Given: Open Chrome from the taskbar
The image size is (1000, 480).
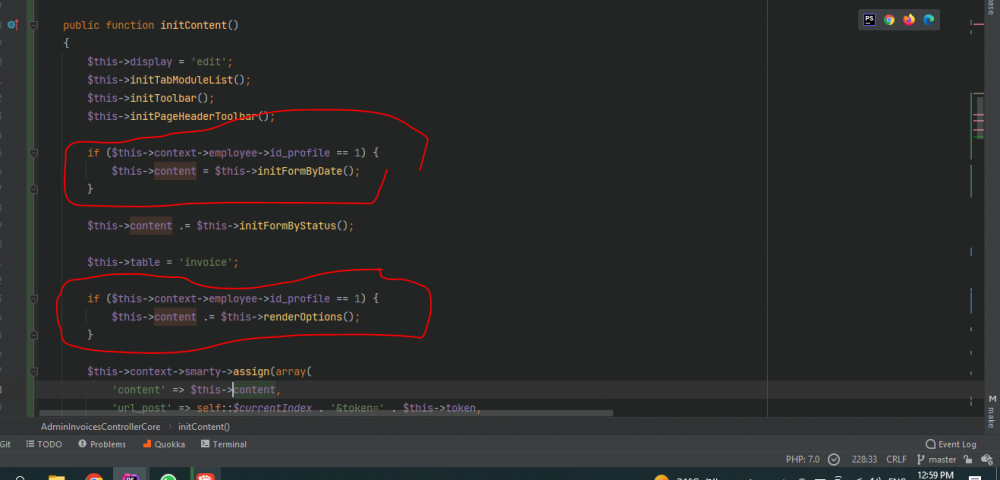Looking at the screenshot, I should (94, 476).
